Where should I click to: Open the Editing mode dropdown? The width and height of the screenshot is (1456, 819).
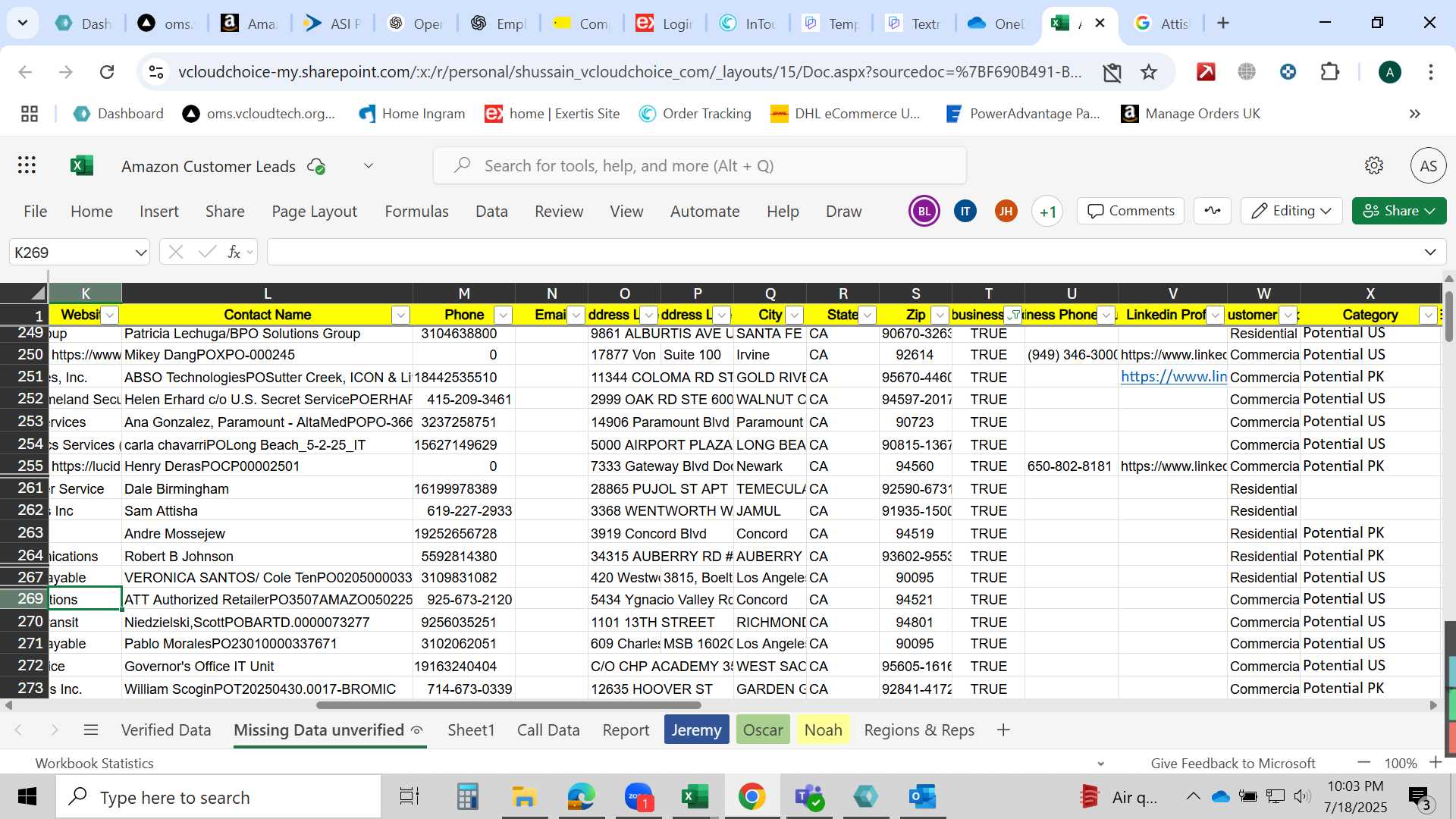pyautogui.click(x=1291, y=211)
